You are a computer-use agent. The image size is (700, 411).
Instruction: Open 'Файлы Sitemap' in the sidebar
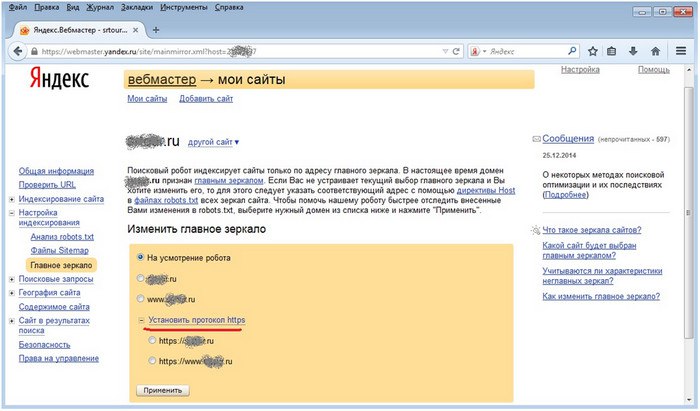click(x=59, y=250)
